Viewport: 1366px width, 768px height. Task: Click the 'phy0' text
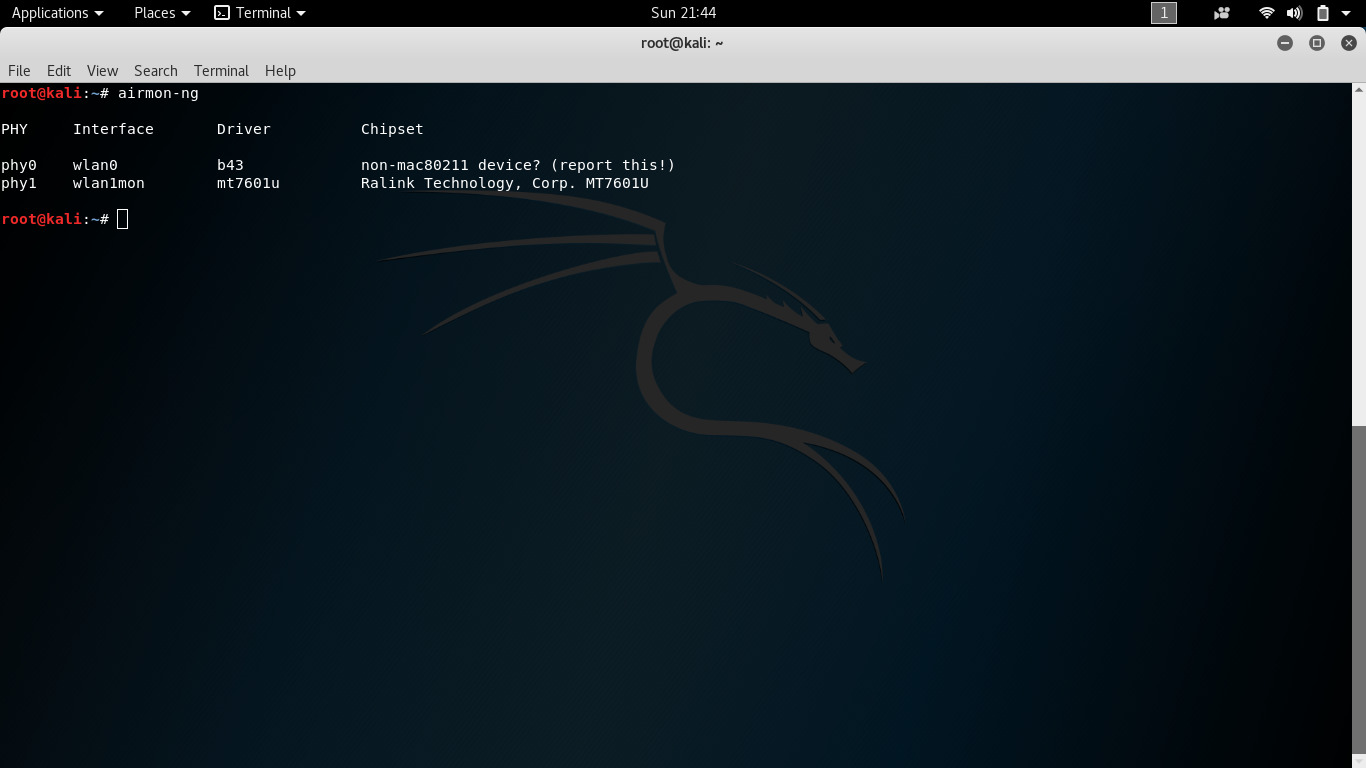tap(19, 165)
